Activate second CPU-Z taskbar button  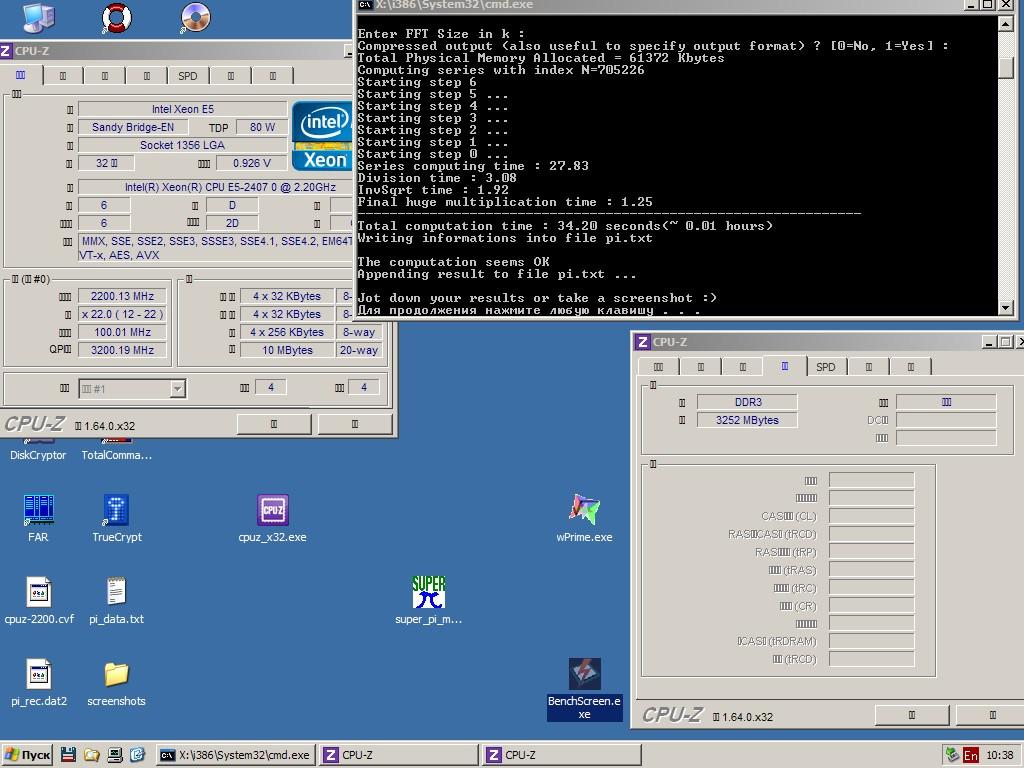(x=562, y=754)
